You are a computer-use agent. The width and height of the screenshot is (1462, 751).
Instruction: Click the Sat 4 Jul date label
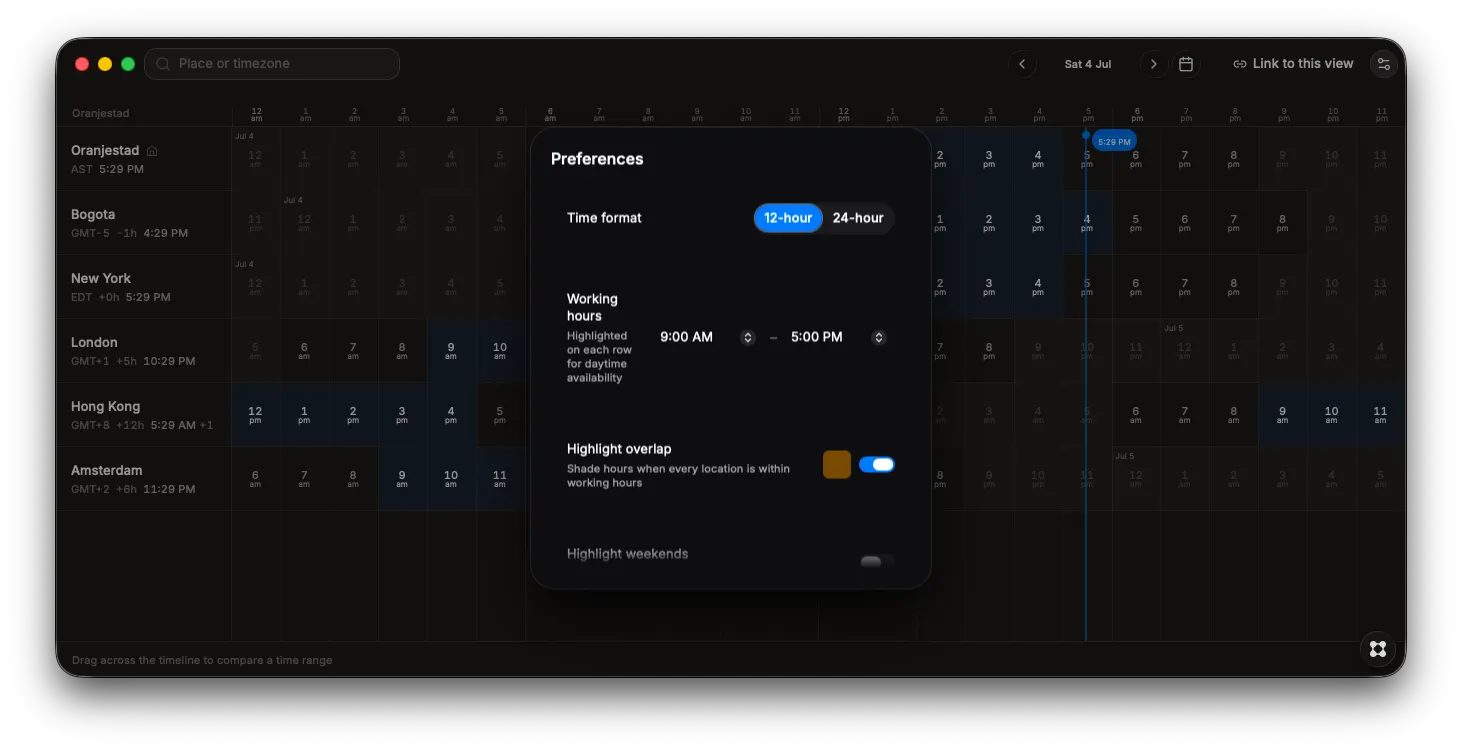coord(1088,64)
